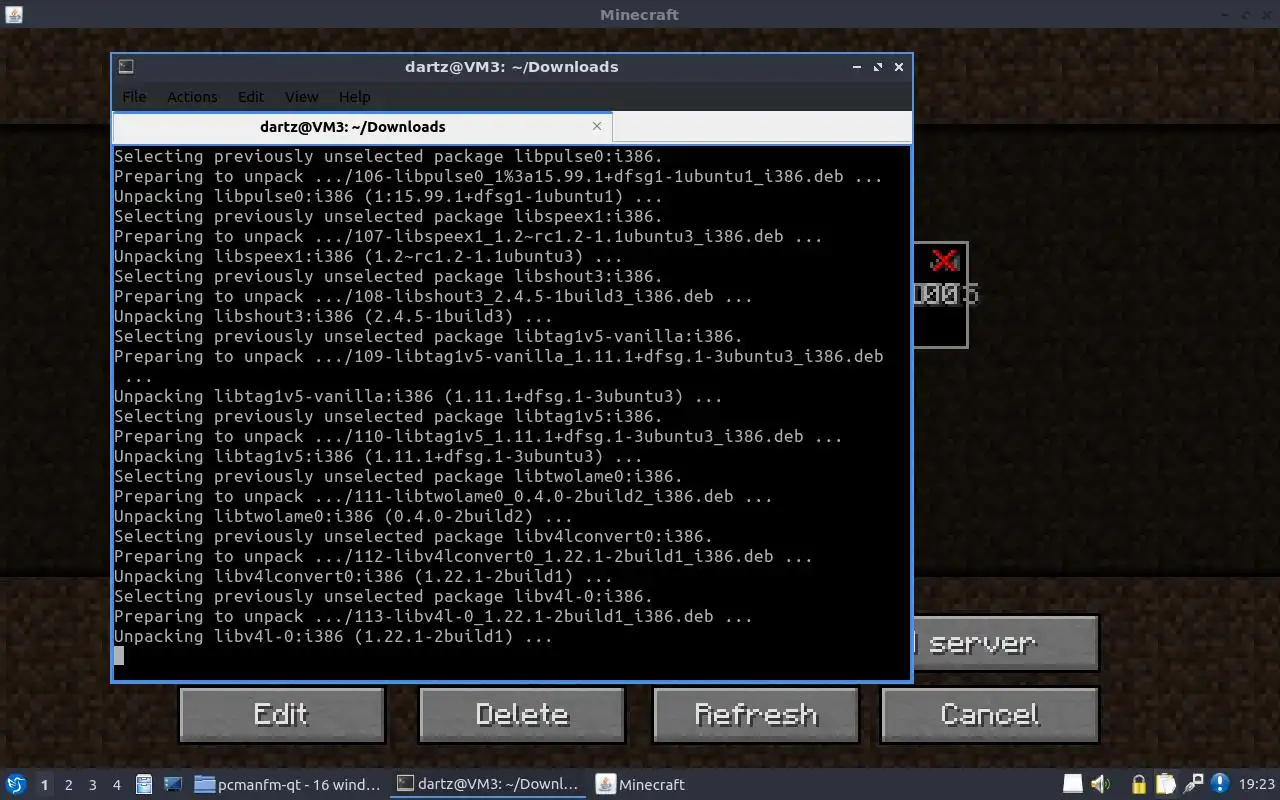Viewport: 1280px width, 800px height.
Task: Switch to virtual desktop 2
Action: tap(69, 785)
